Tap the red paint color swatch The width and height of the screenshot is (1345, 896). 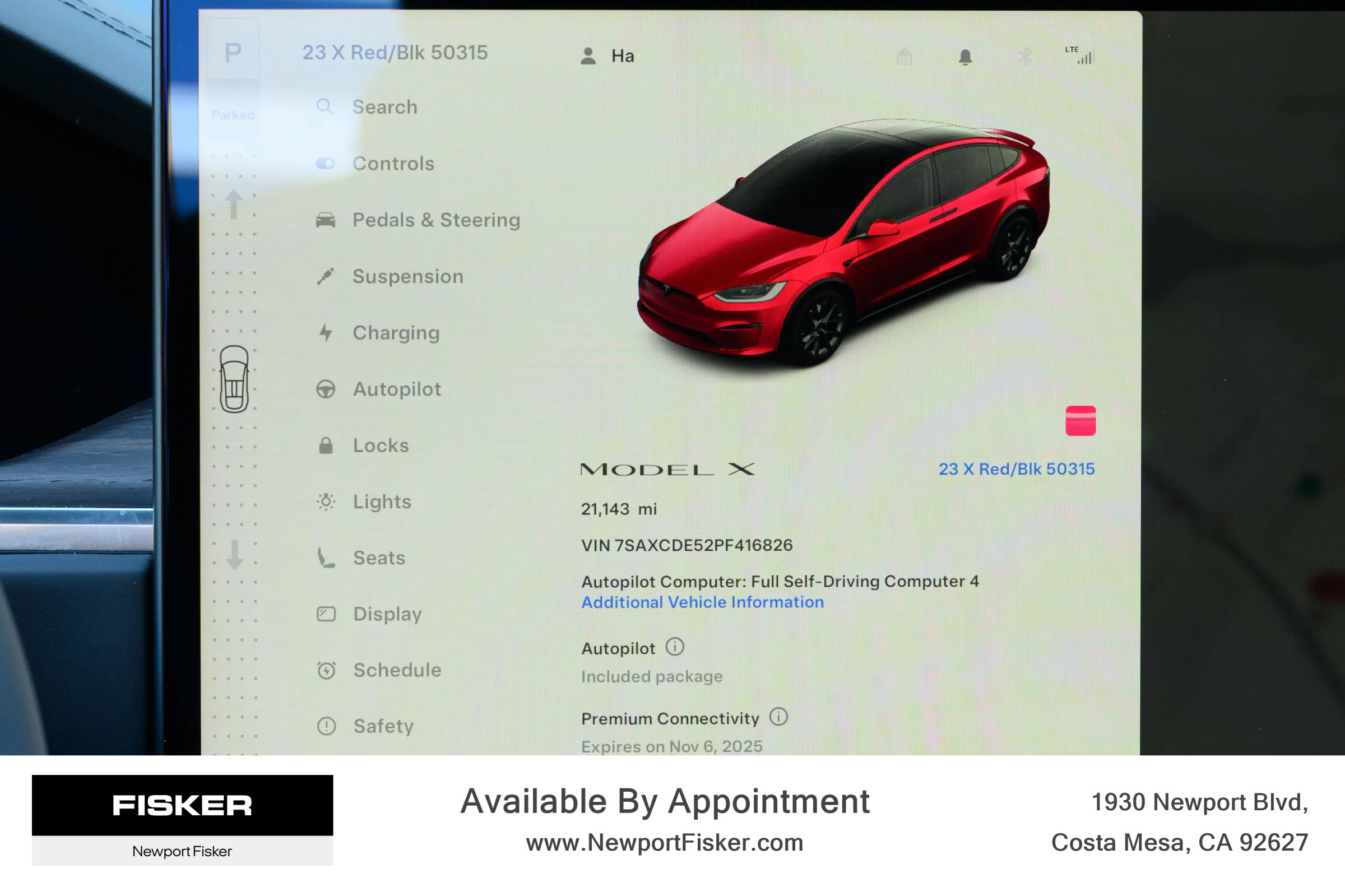pos(1080,421)
